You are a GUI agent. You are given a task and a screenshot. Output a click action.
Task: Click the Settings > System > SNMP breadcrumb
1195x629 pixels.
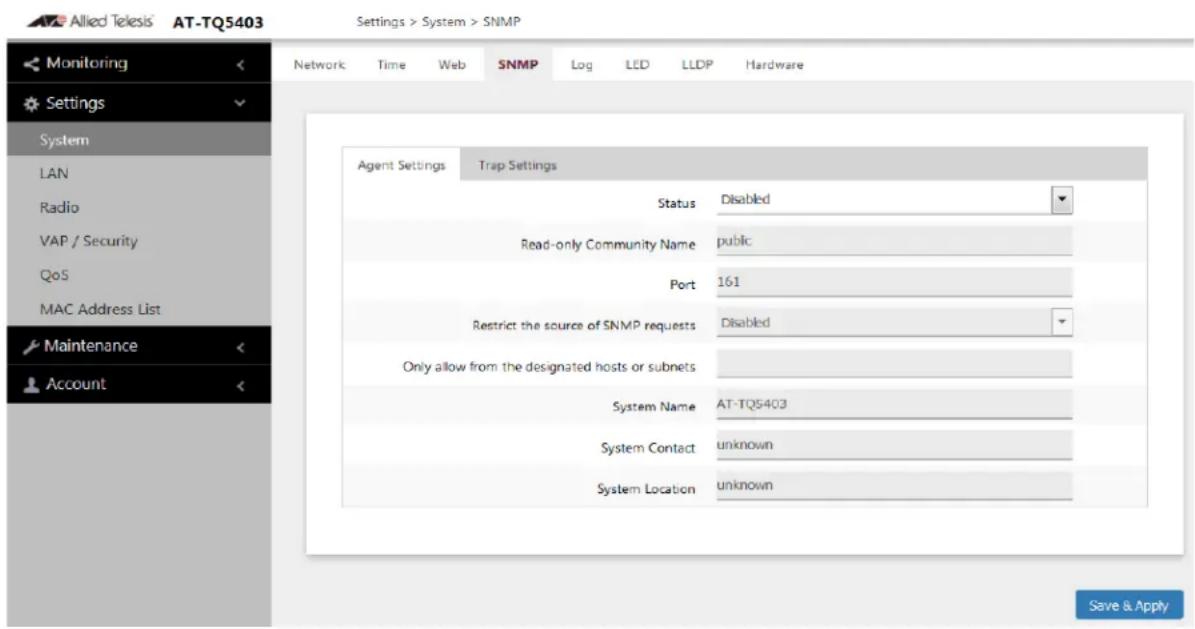coord(438,21)
